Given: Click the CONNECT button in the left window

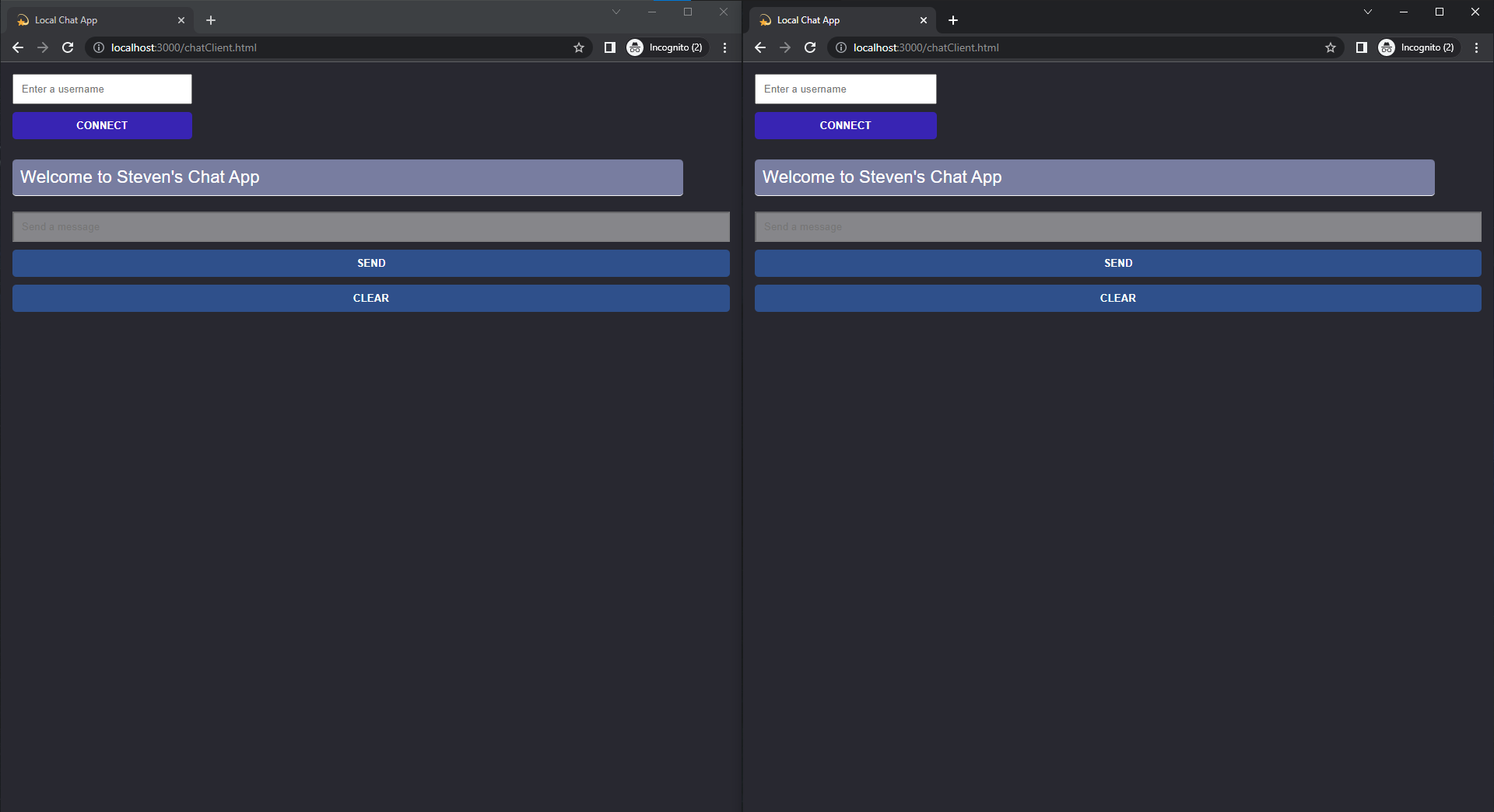Looking at the screenshot, I should [x=102, y=125].
